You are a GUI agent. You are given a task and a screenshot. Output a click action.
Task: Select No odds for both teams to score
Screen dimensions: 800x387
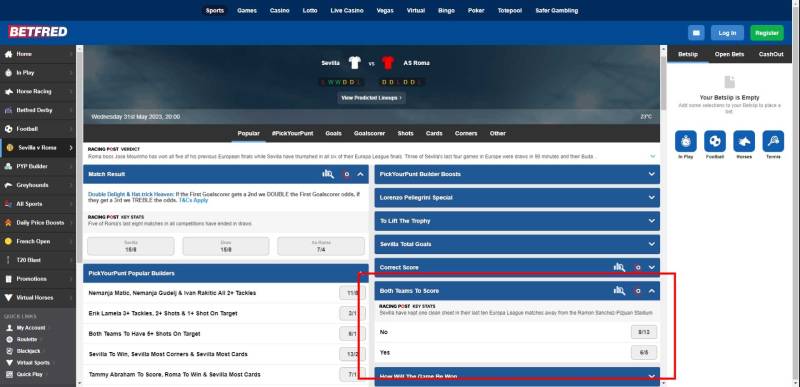click(x=644, y=332)
